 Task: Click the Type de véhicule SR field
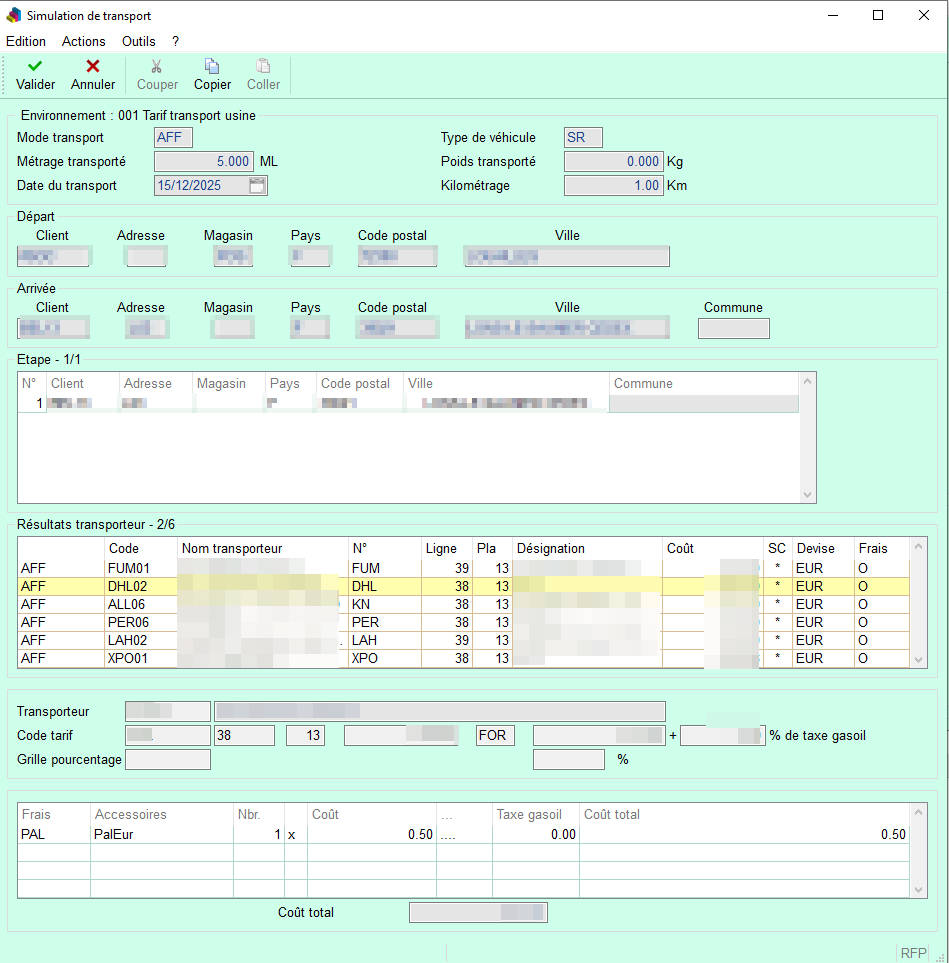coord(583,138)
